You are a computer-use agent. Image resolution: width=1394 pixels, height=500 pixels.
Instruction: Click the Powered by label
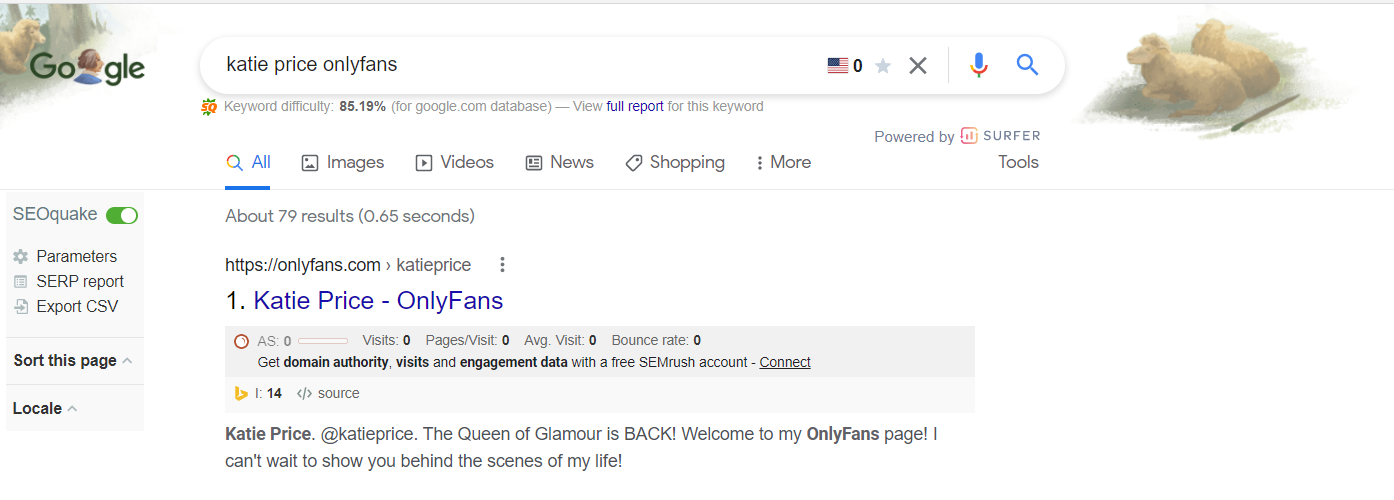(914, 137)
